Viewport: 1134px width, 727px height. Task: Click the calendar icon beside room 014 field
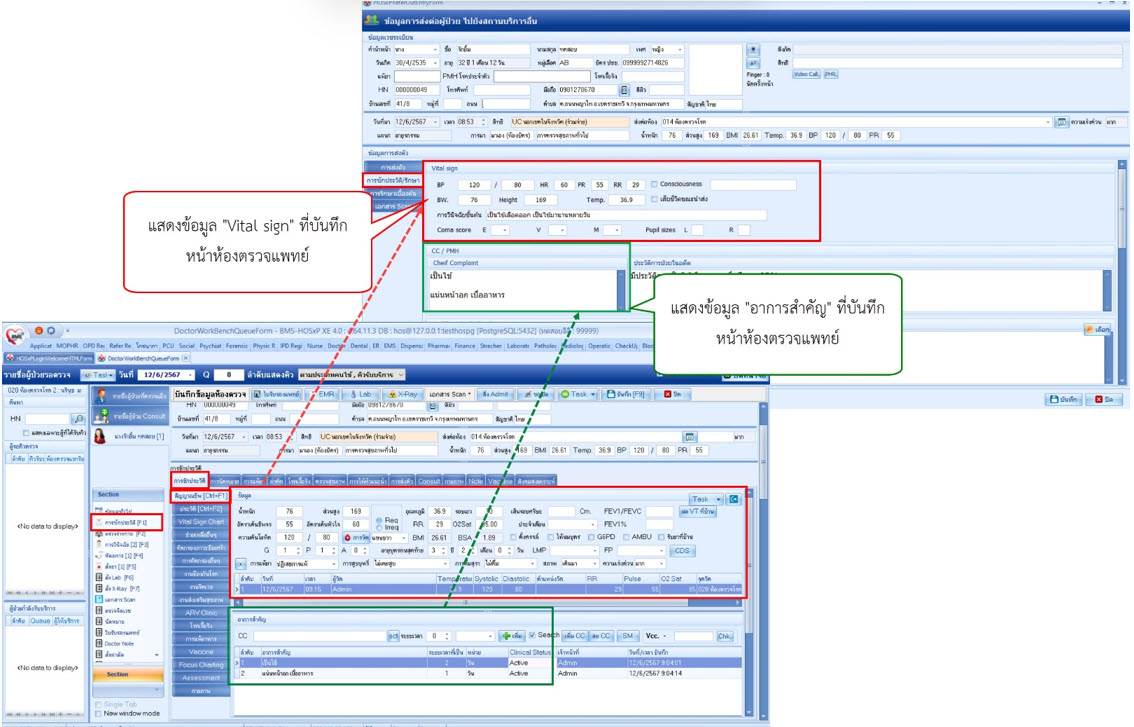[x=690, y=437]
